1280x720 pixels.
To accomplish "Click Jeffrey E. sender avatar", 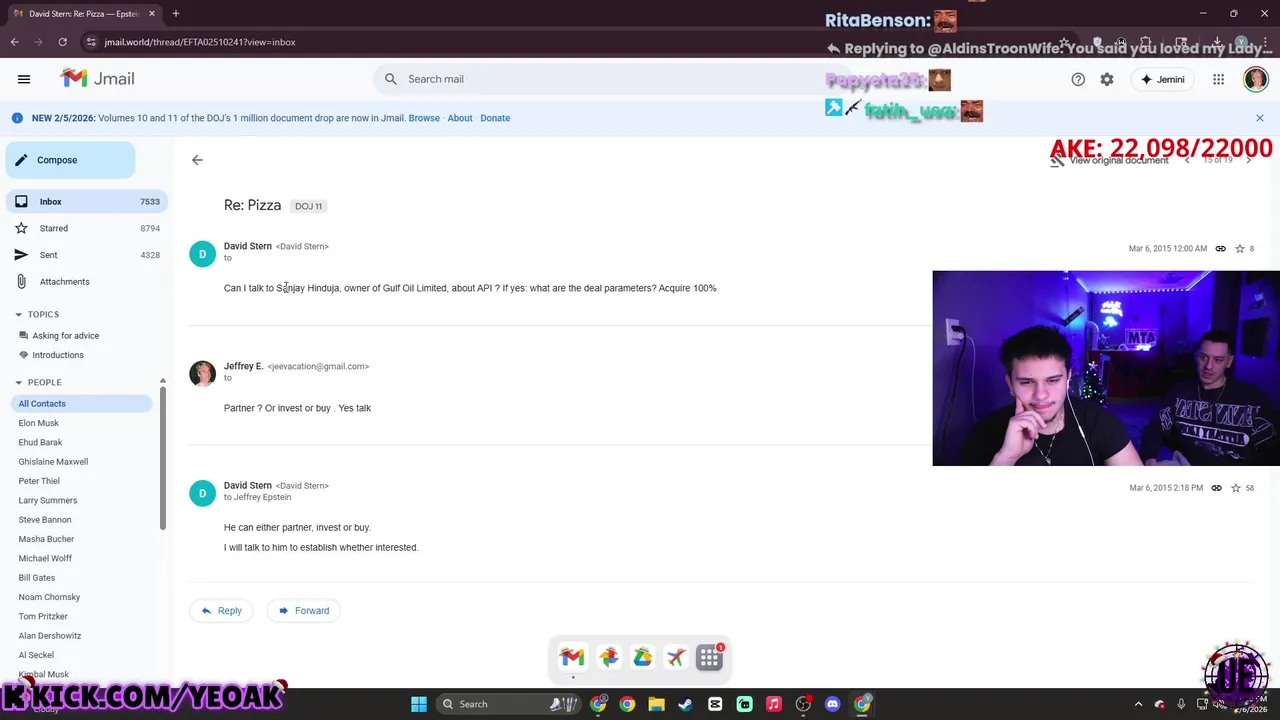I will (202, 373).
